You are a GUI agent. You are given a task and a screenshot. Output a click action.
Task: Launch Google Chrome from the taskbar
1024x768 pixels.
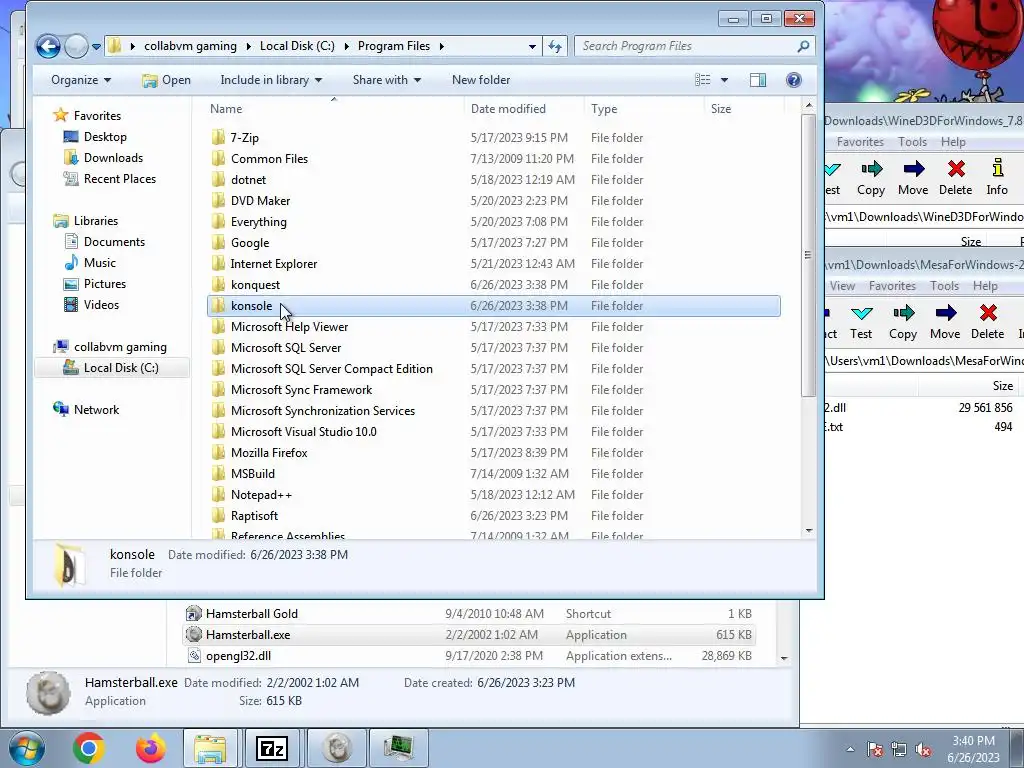(88, 748)
